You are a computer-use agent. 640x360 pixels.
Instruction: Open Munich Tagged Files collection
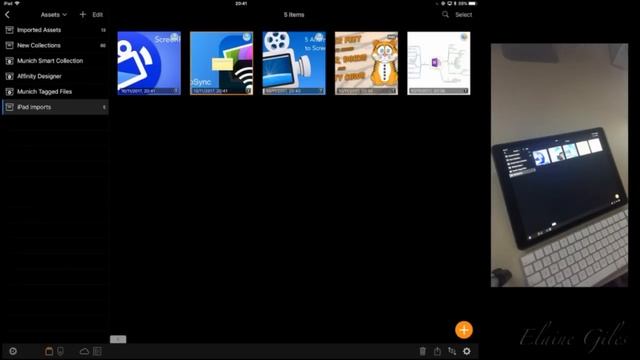pyautogui.click(x=55, y=92)
